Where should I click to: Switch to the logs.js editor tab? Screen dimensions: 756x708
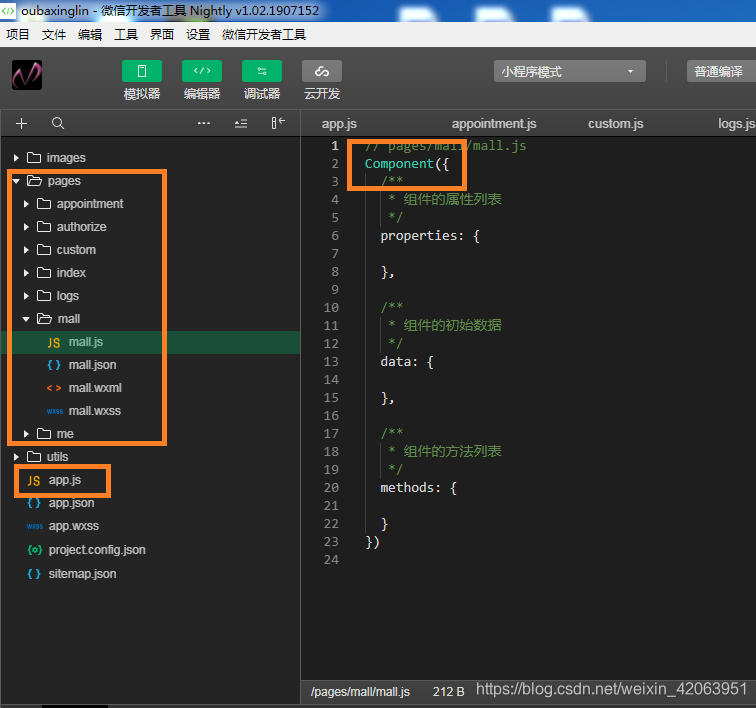pyautogui.click(x=736, y=124)
